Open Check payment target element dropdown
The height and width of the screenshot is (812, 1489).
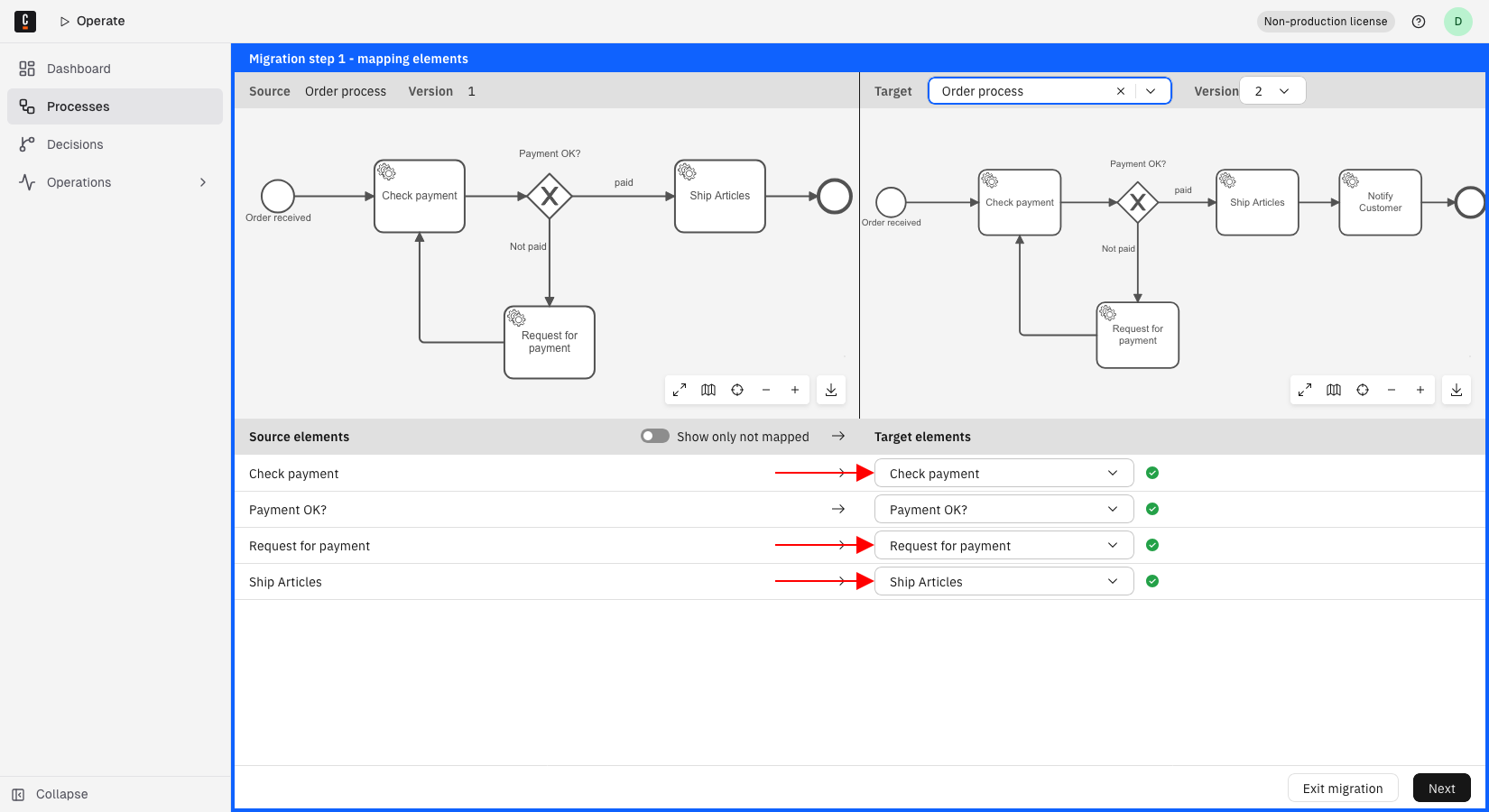(1003, 473)
